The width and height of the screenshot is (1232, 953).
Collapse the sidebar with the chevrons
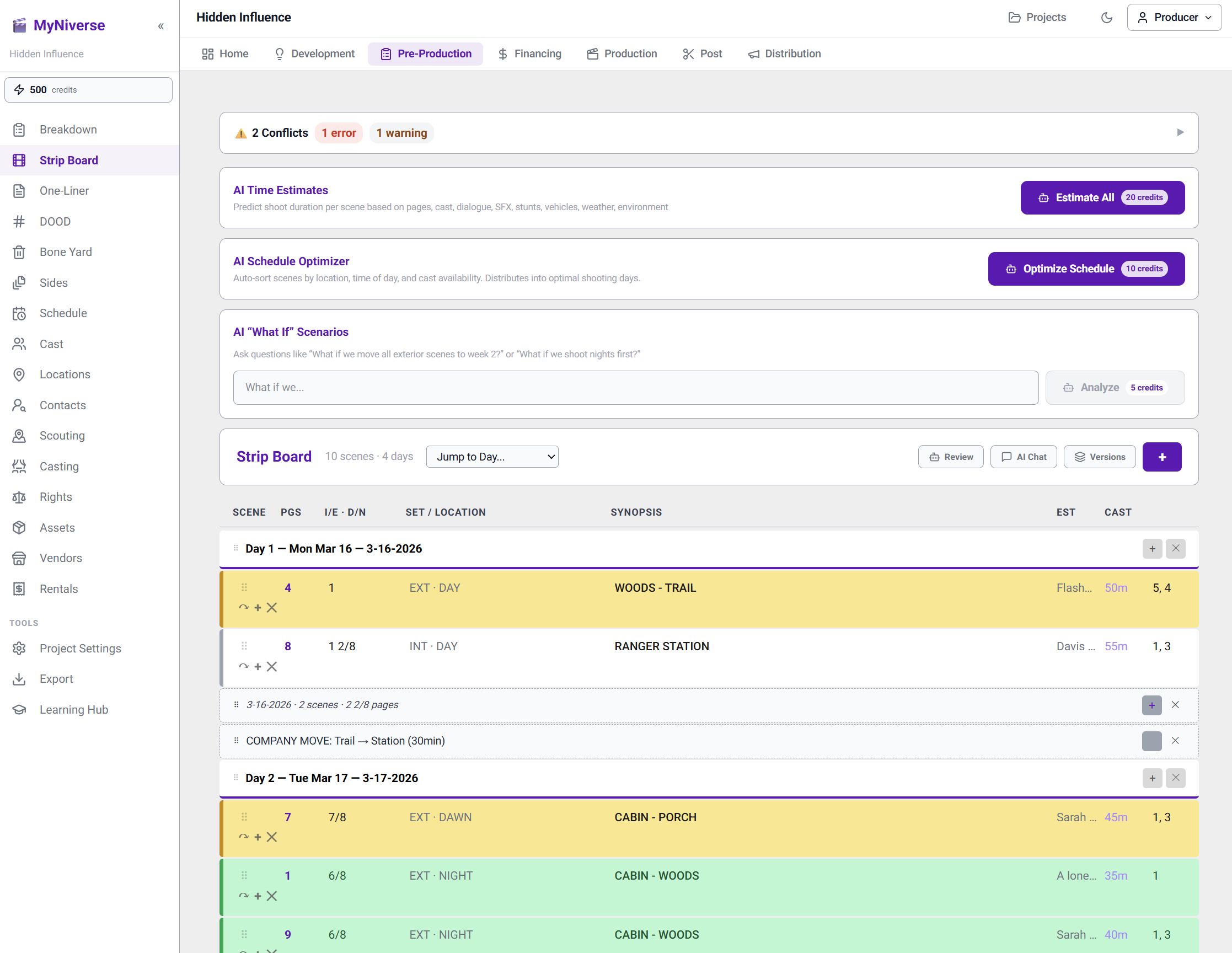pyautogui.click(x=161, y=26)
